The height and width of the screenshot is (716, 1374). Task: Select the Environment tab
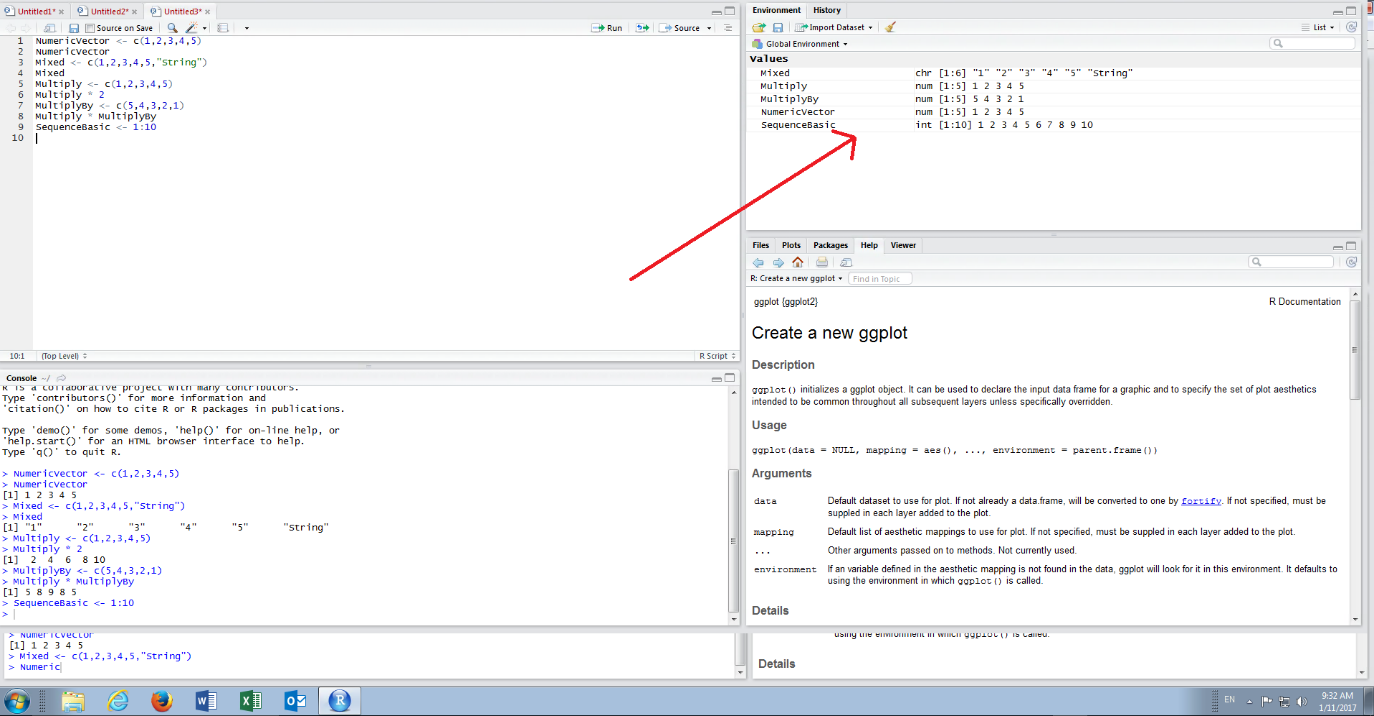(776, 10)
